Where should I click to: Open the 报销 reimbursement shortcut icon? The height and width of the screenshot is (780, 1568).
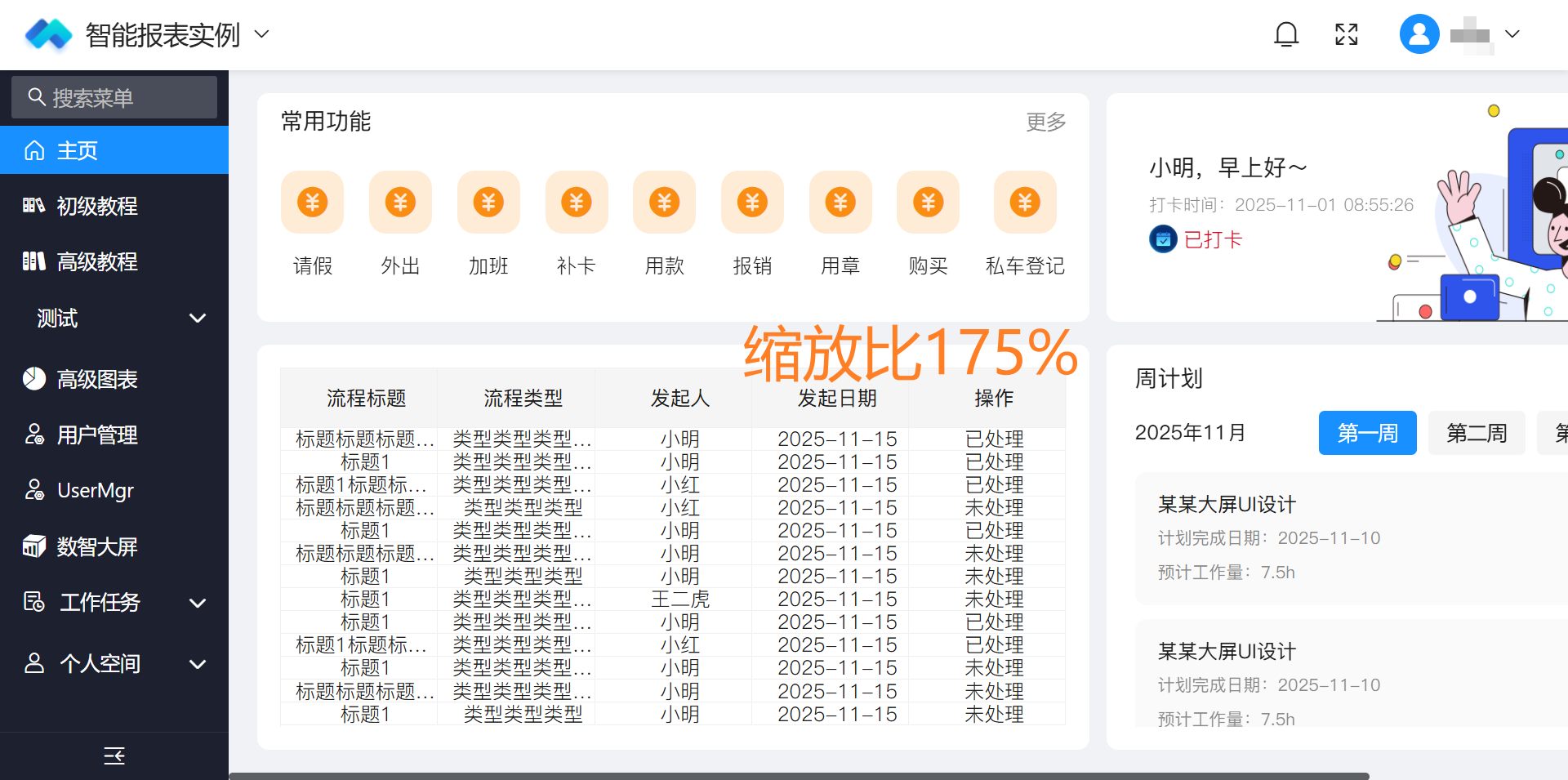[x=752, y=203]
